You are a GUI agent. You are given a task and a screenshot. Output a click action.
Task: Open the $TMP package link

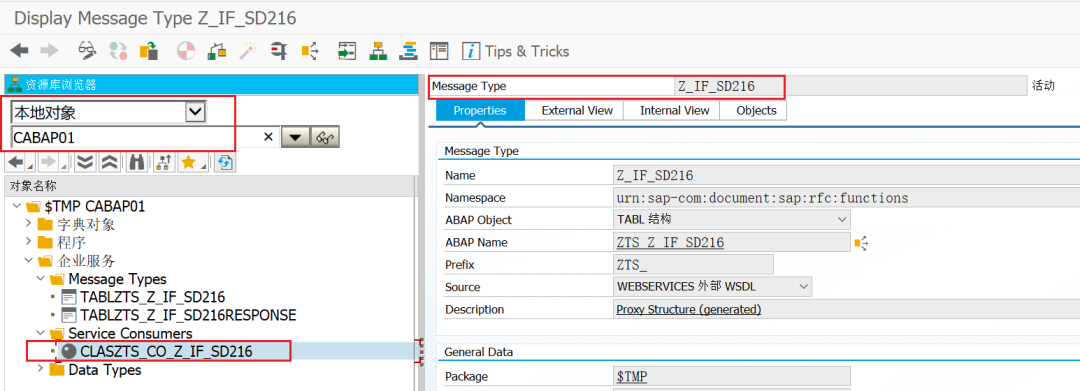pyautogui.click(x=632, y=377)
